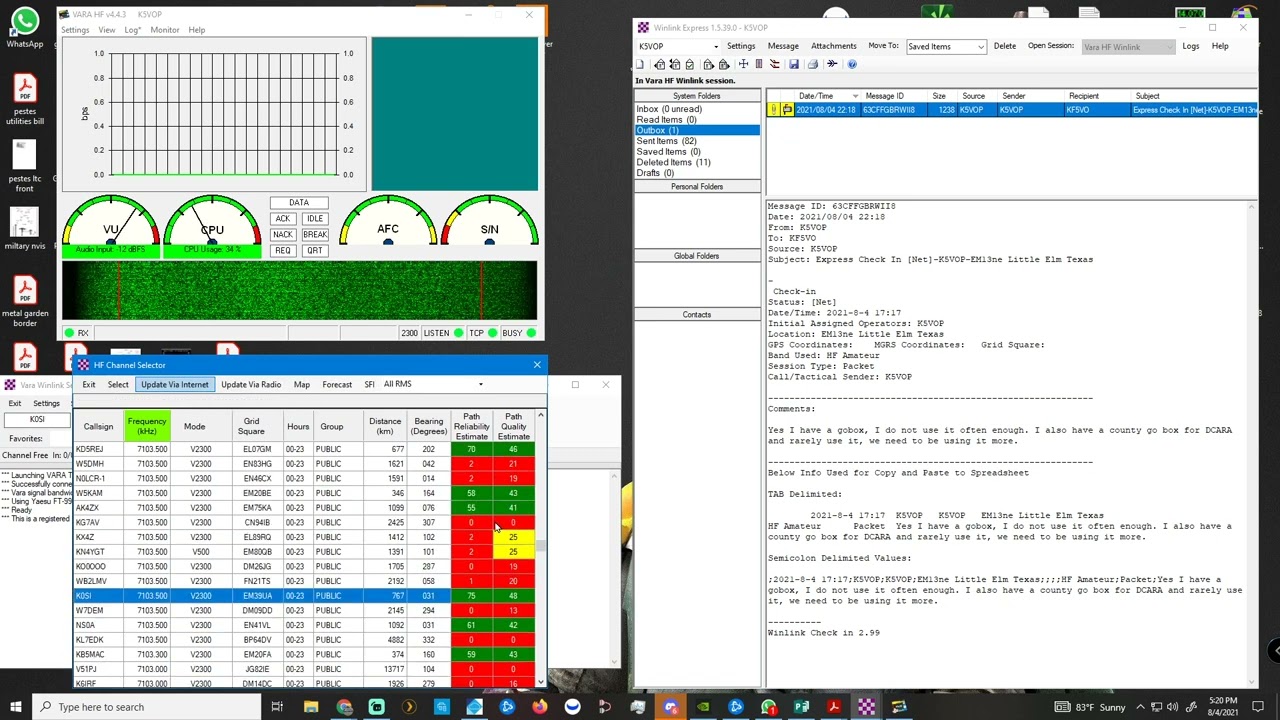This screenshot has width=1280, height=720.
Task: Click the new message icon in Winlink Express toolbar
Action: [x=640, y=64]
